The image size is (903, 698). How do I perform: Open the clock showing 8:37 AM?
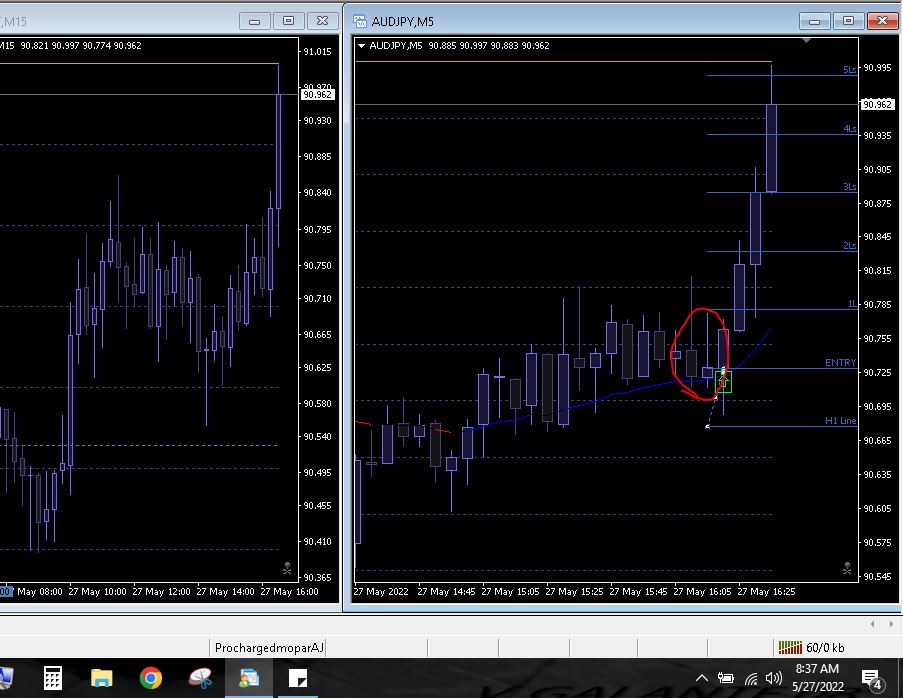coord(818,677)
